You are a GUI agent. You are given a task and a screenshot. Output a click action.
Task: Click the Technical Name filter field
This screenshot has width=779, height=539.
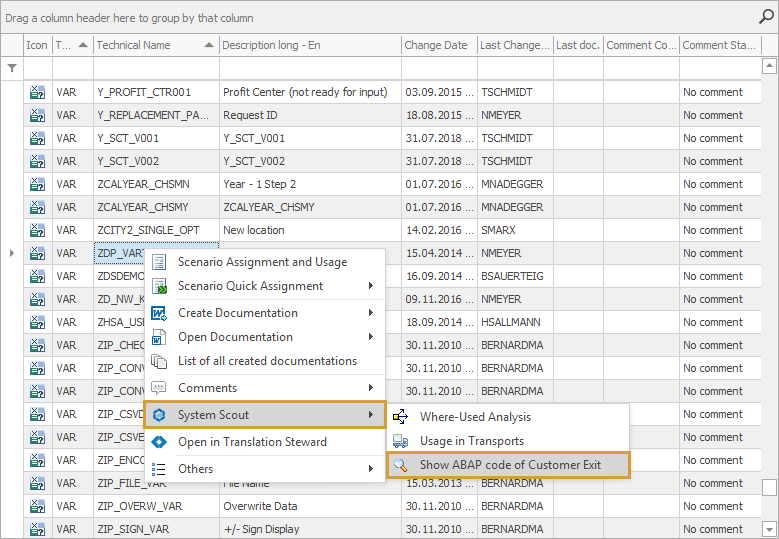[156, 68]
